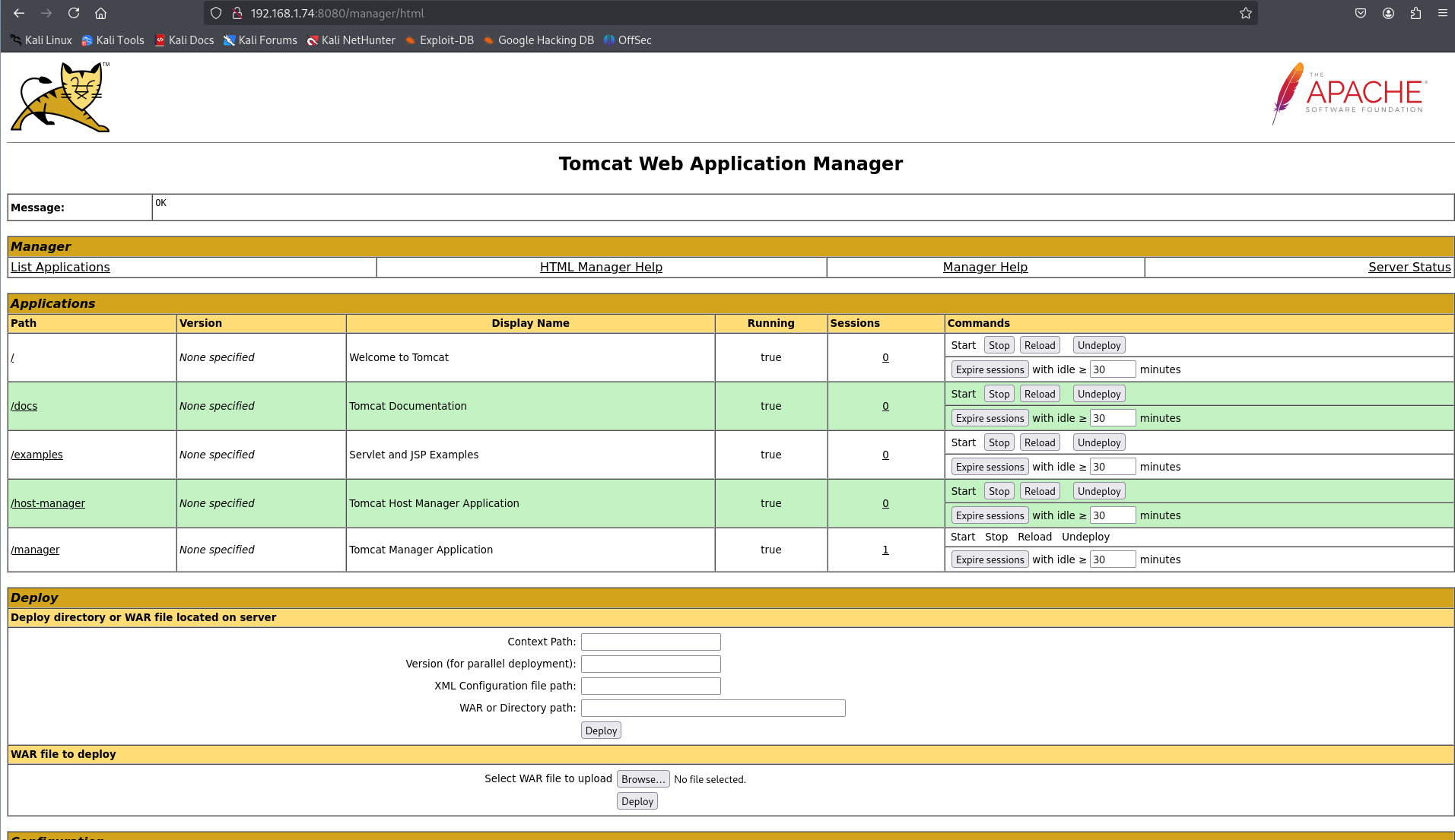Expire sessions for /docs
The image size is (1455, 840).
[x=990, y=418]
